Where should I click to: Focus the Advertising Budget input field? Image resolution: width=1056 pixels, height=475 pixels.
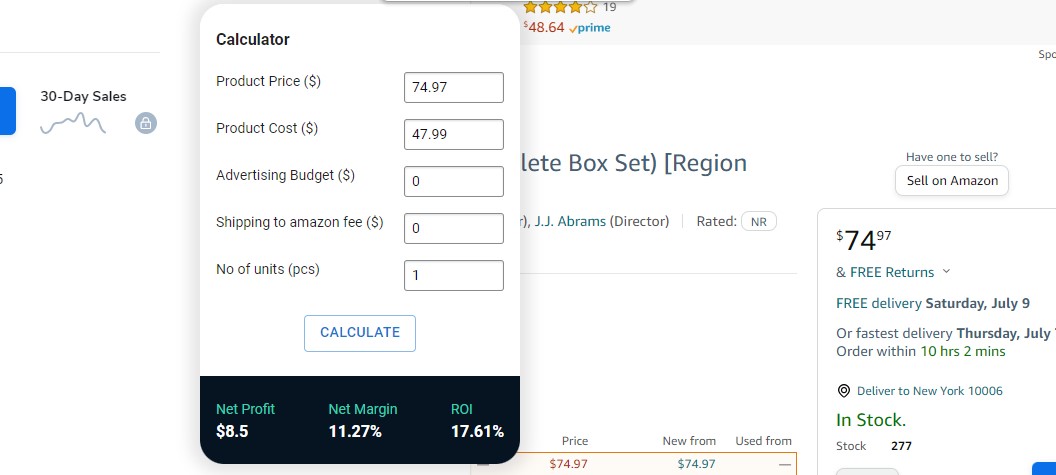[453, 181]
